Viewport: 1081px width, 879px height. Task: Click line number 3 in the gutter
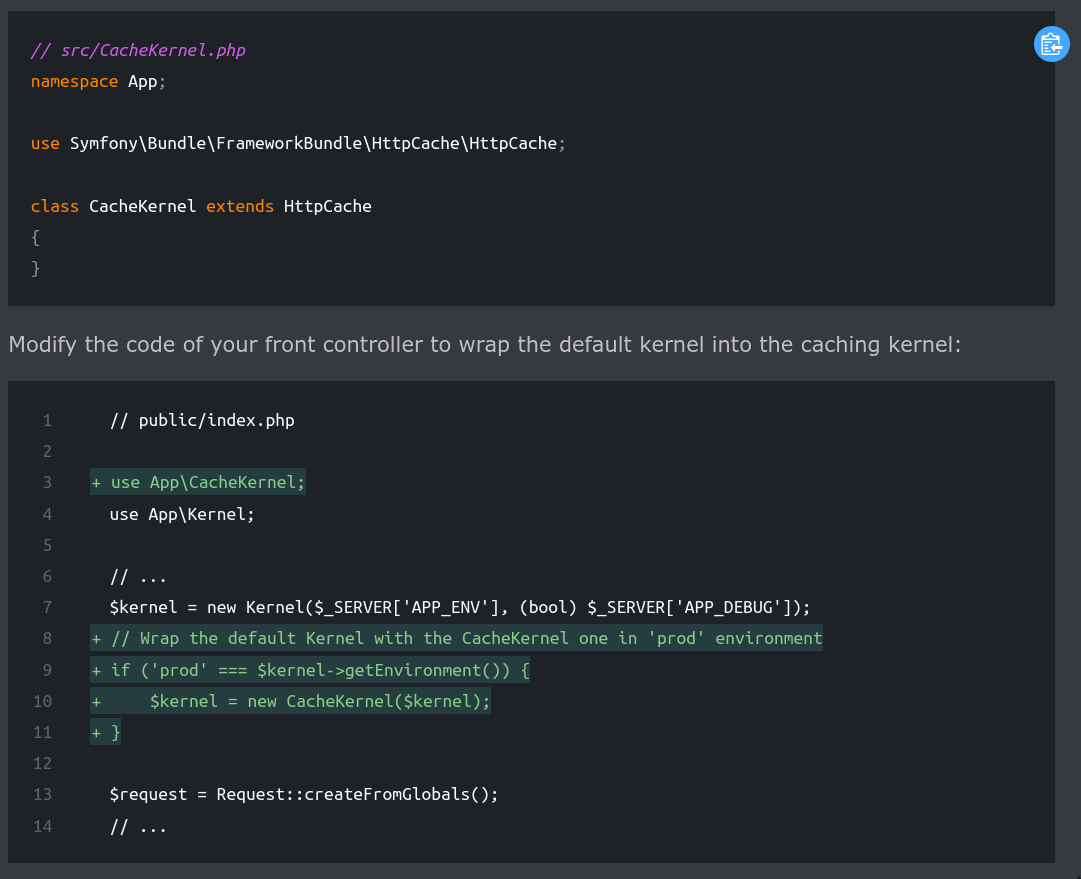coord(47,483)
